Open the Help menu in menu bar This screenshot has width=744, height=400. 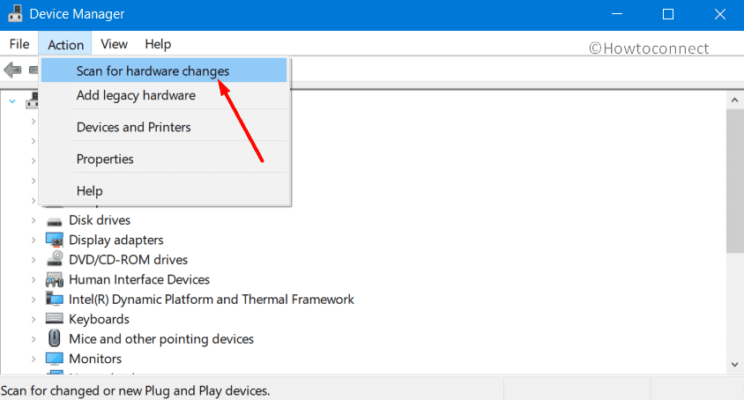(x=158, y=44)
